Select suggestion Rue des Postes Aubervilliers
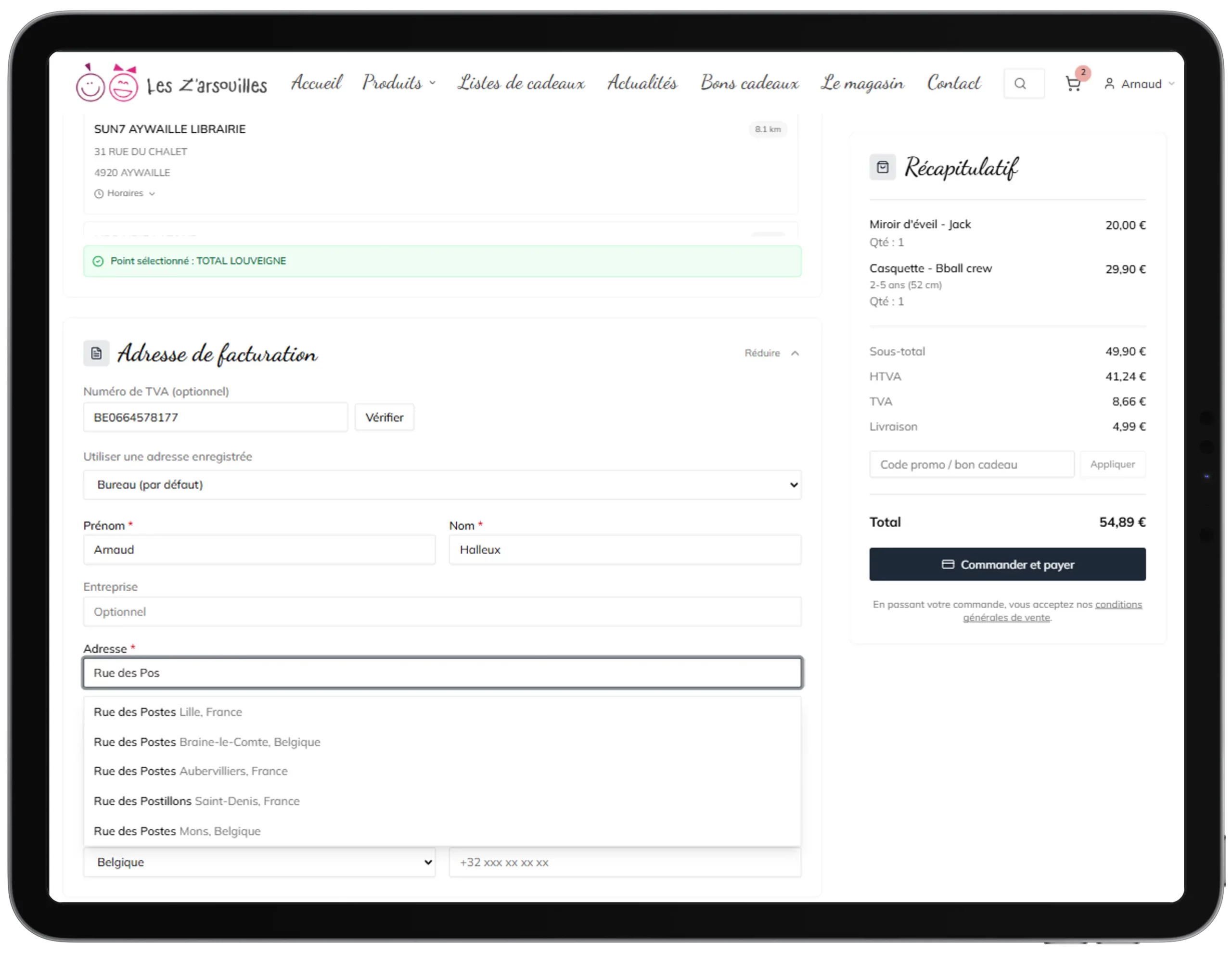1232x953 pixels. tap(442, 772)
